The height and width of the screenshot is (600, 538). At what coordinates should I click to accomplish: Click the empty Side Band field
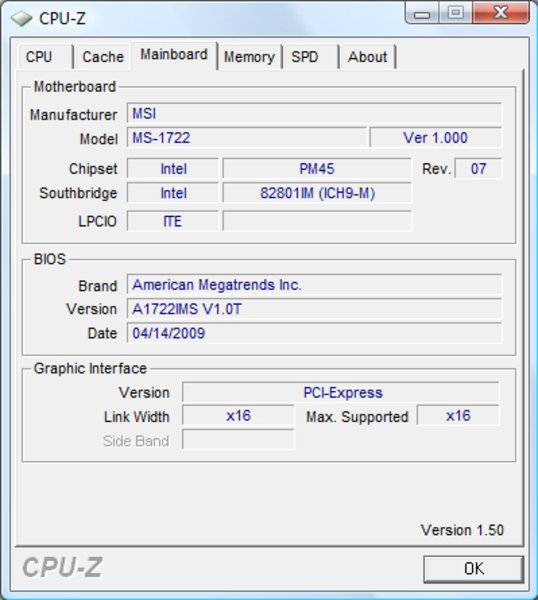click(x=238, y=440)
